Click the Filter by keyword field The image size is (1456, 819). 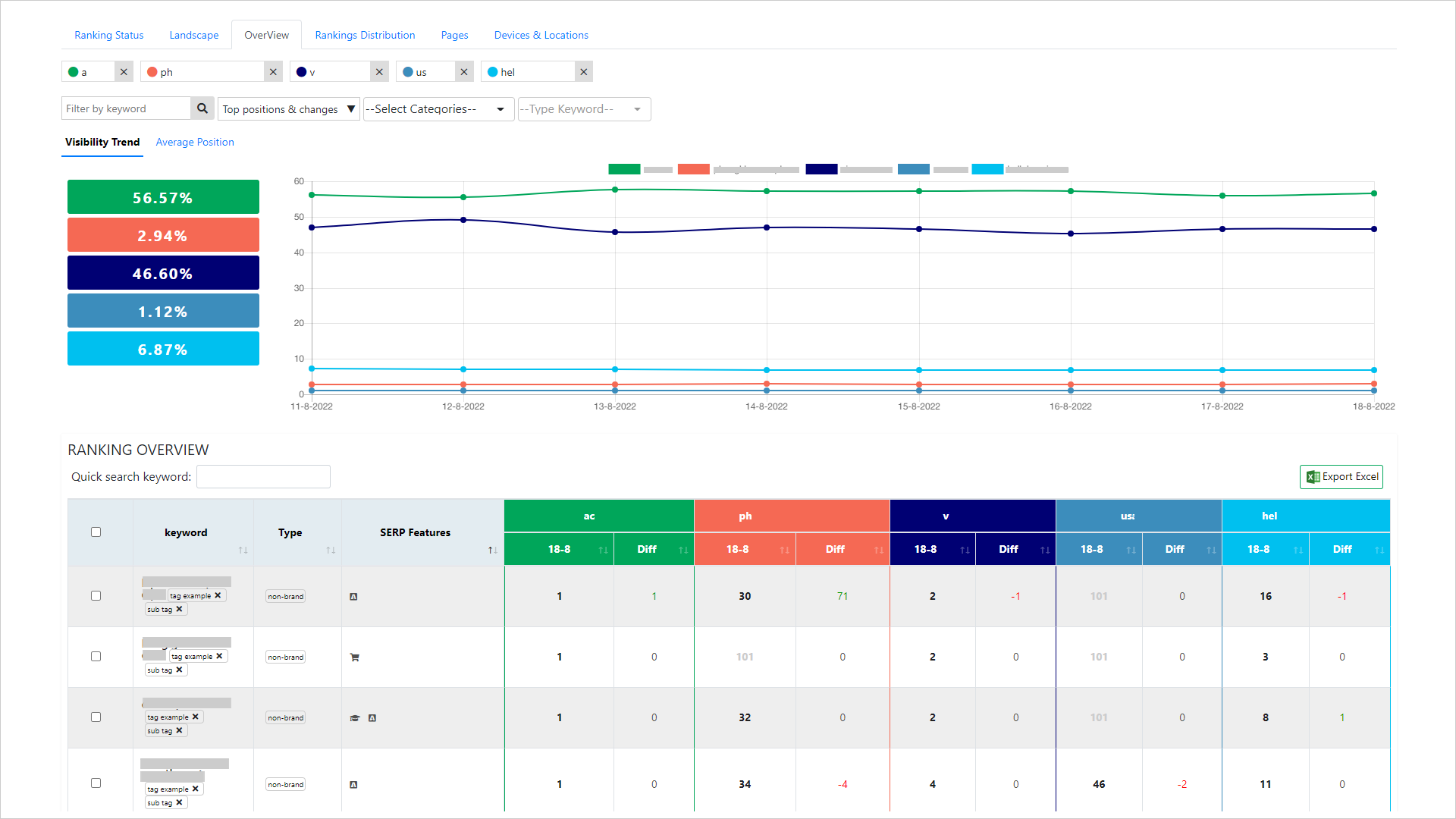coord(126,108)
